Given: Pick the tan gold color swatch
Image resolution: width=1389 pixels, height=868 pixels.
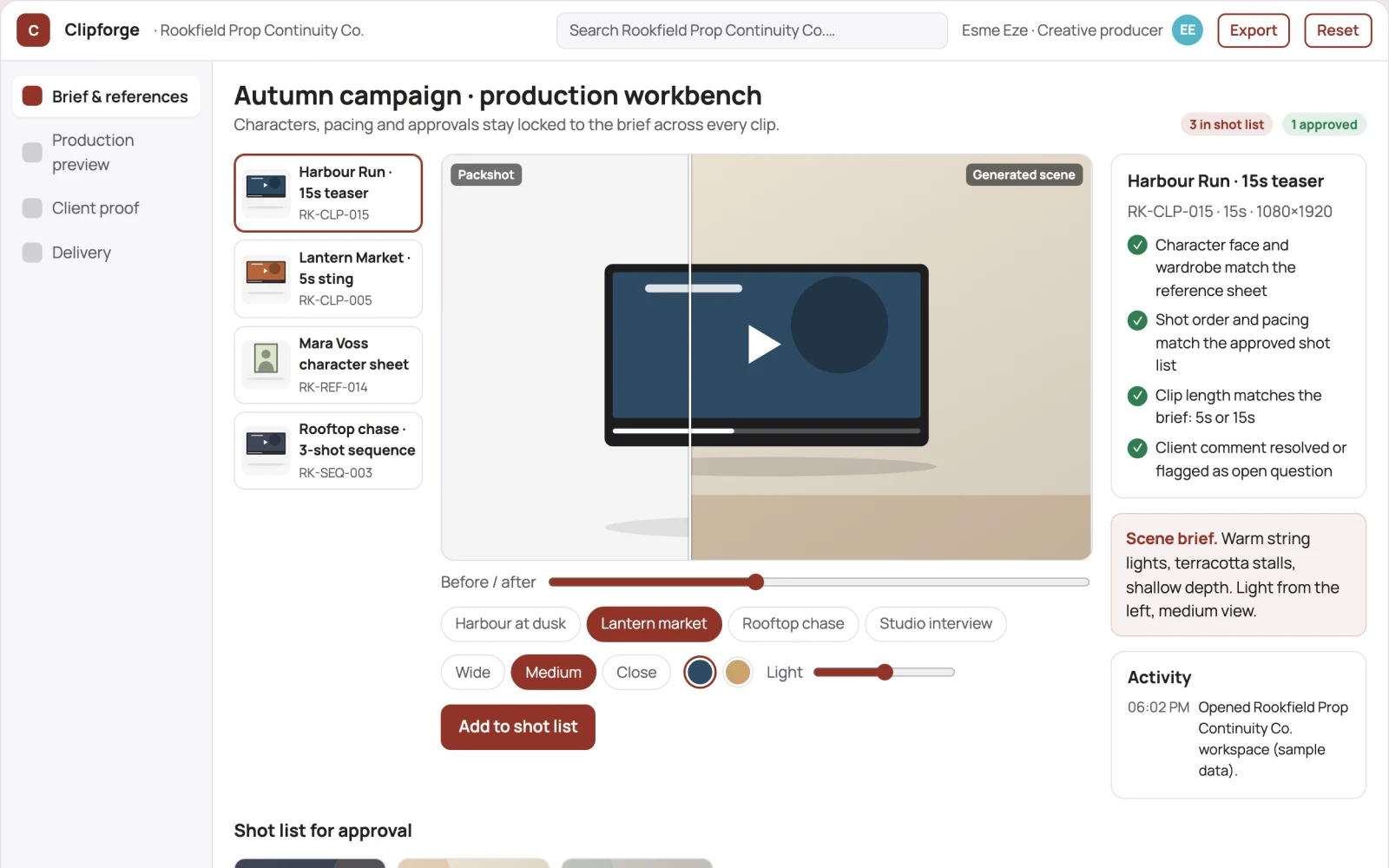Looking at the screenshot, I should [x=738, y=672].
